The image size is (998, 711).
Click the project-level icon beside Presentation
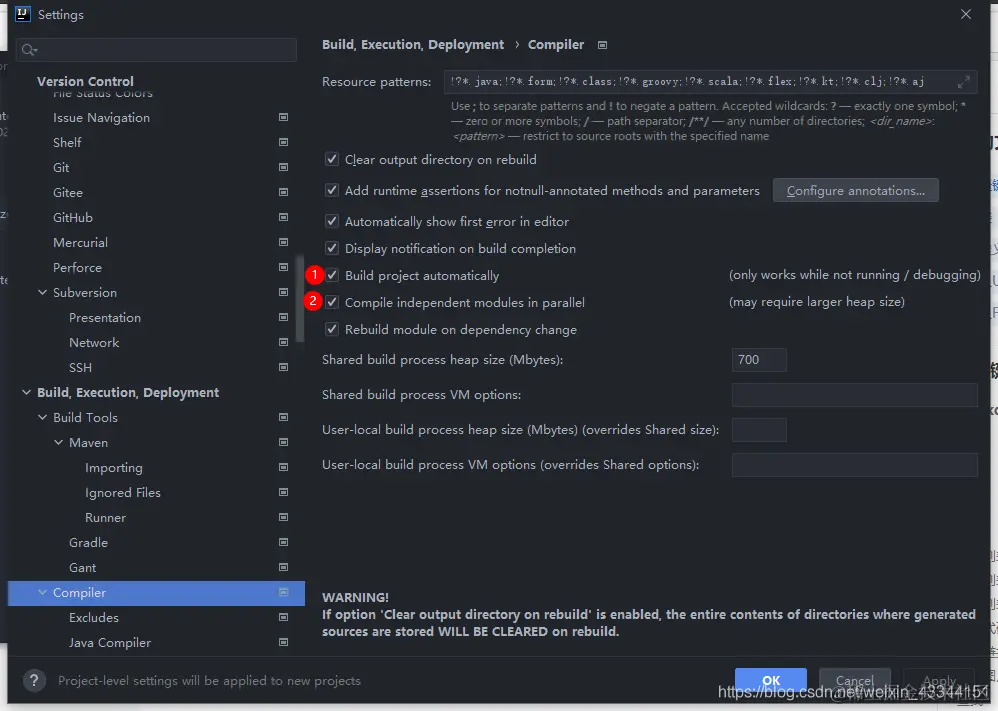tap(284, 317)
